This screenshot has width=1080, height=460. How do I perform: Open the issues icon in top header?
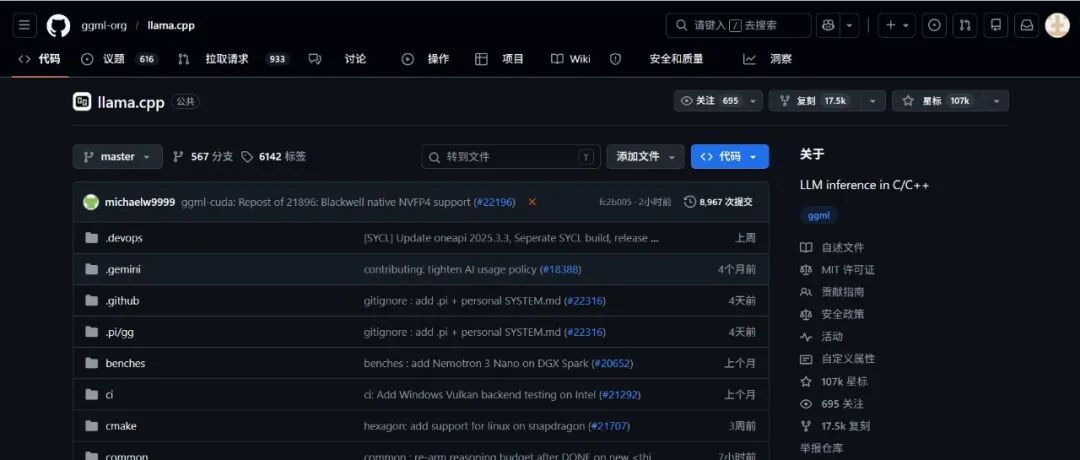click(934, 25)
